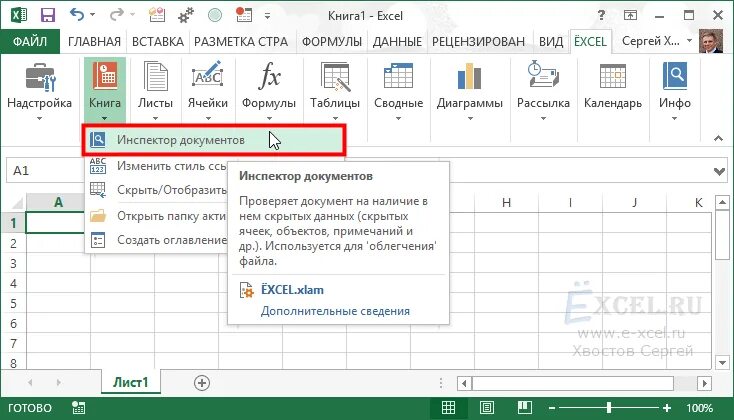Viewport: 734px width, 420px height.
Task: Click the horizontal scrollbar left arrow
Action: click(464, 383)
